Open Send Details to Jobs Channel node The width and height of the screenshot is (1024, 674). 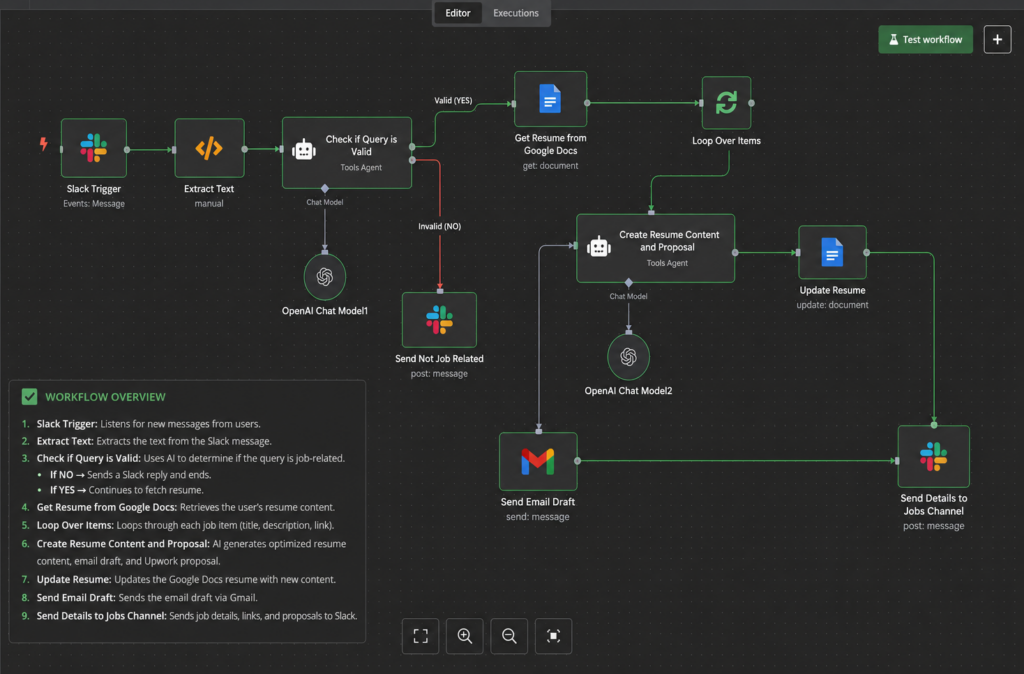(x=933, y=457)
